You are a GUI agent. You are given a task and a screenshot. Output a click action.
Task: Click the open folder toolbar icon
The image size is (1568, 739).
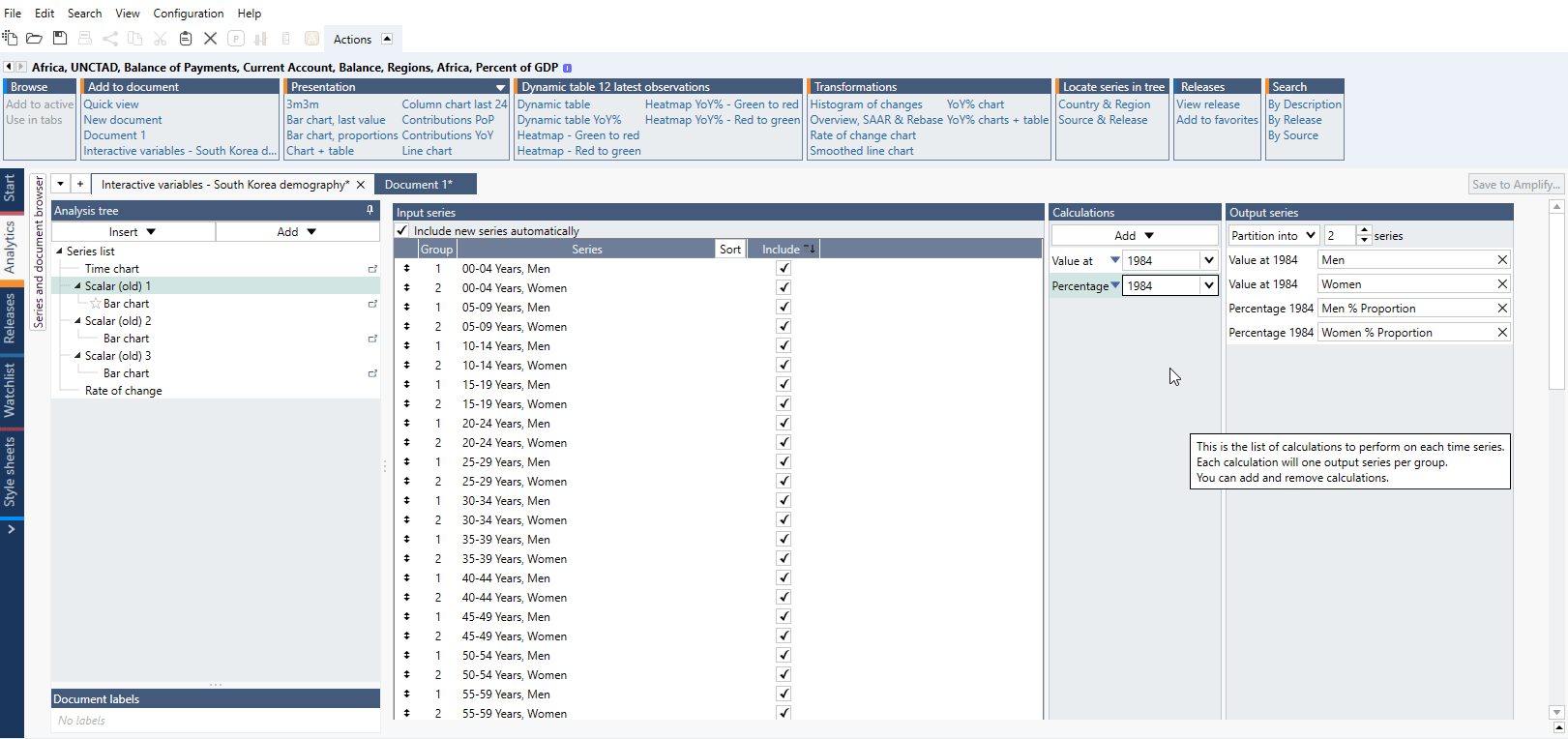click(x=34, y=39)
